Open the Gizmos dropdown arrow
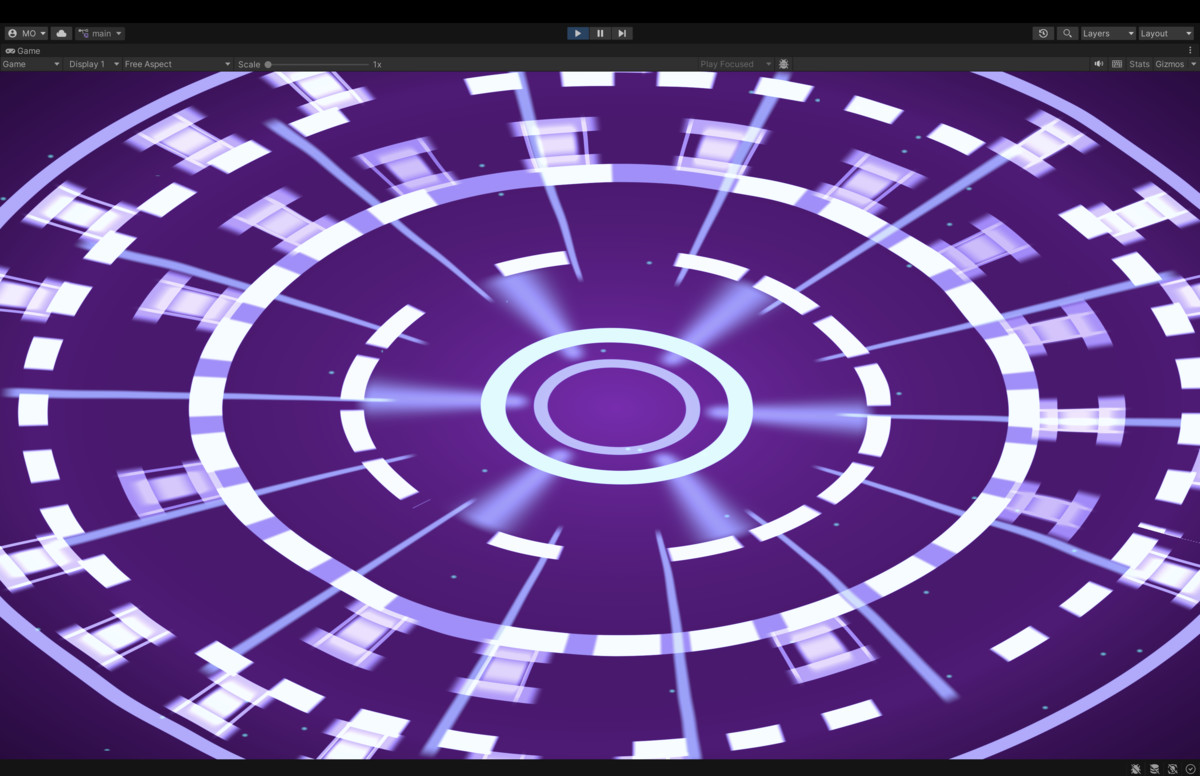 point(1192,64)
